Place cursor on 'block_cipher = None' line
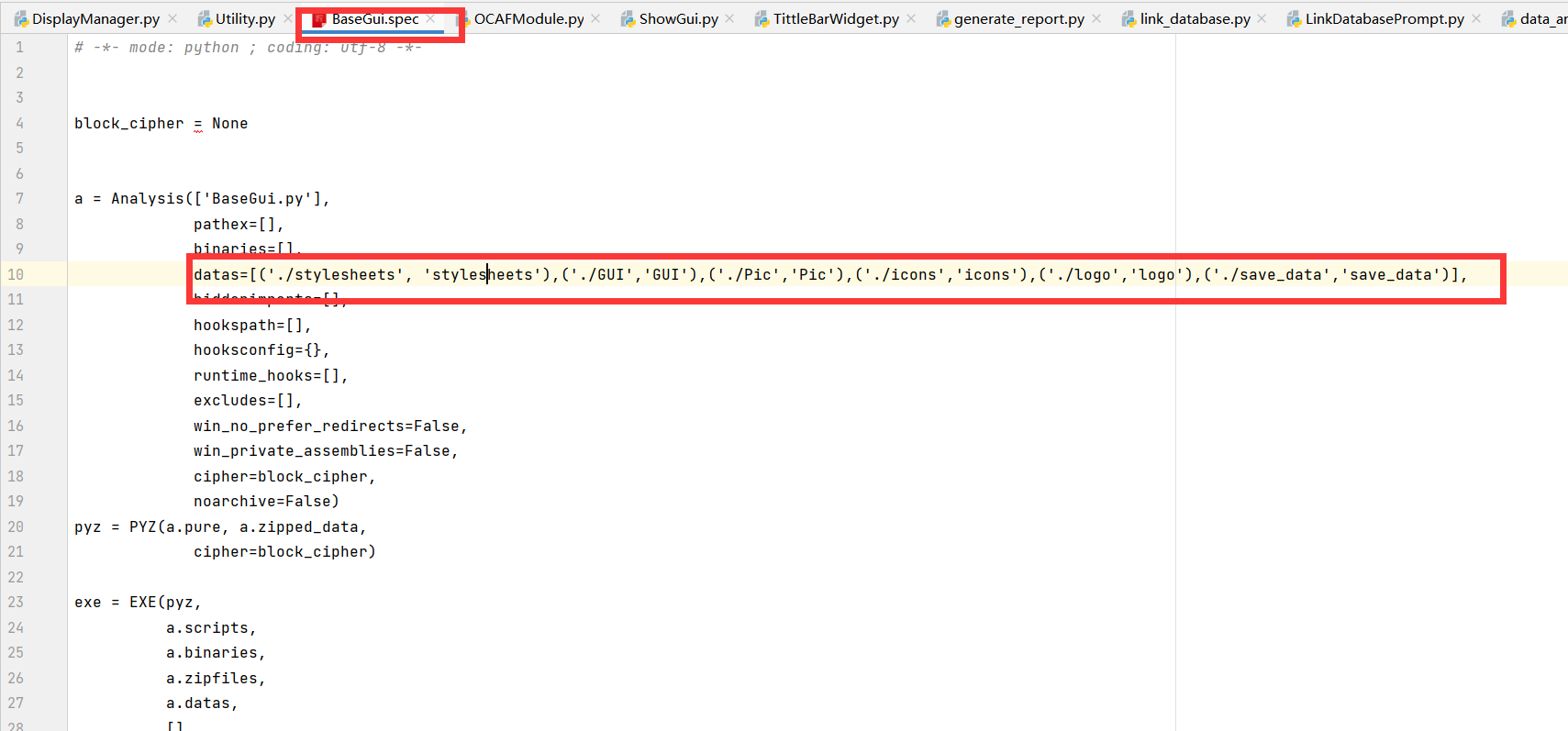 click(x=161, y=124)
